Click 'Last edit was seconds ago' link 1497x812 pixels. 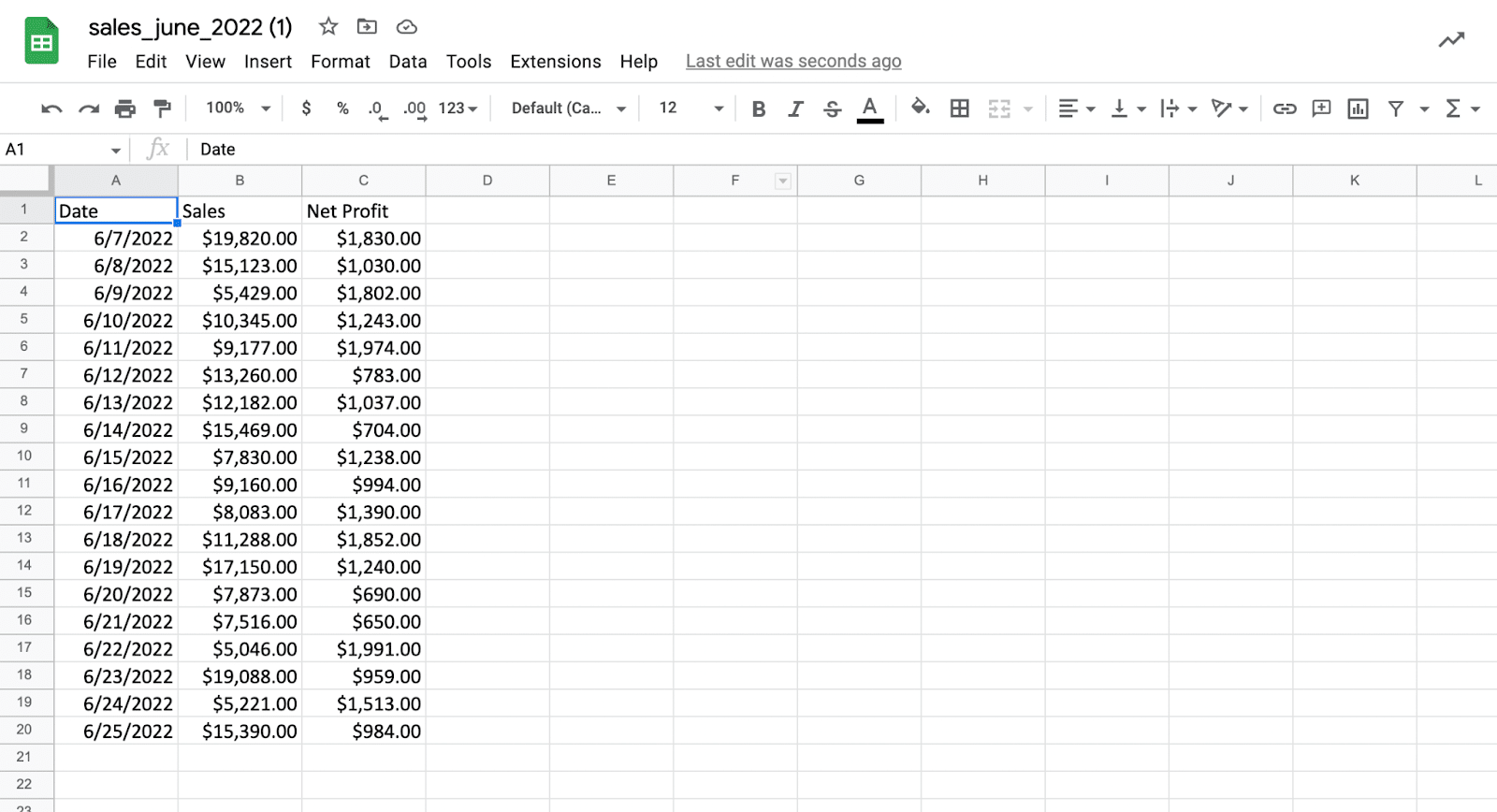pos(792,62)
